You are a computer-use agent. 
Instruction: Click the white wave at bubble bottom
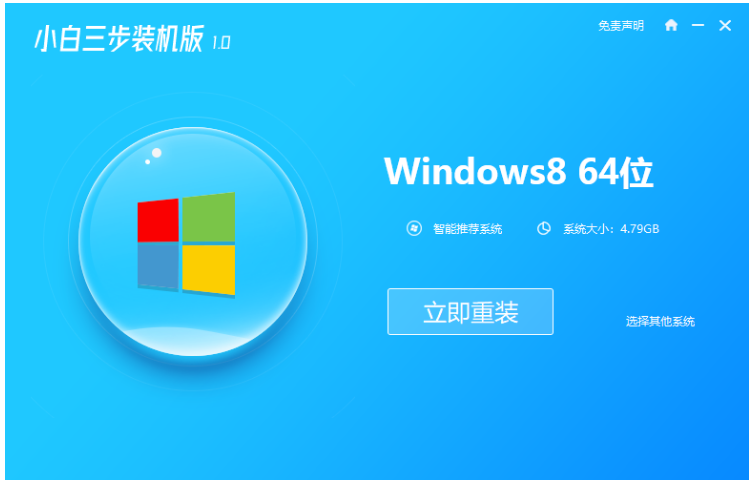(193, 341)
